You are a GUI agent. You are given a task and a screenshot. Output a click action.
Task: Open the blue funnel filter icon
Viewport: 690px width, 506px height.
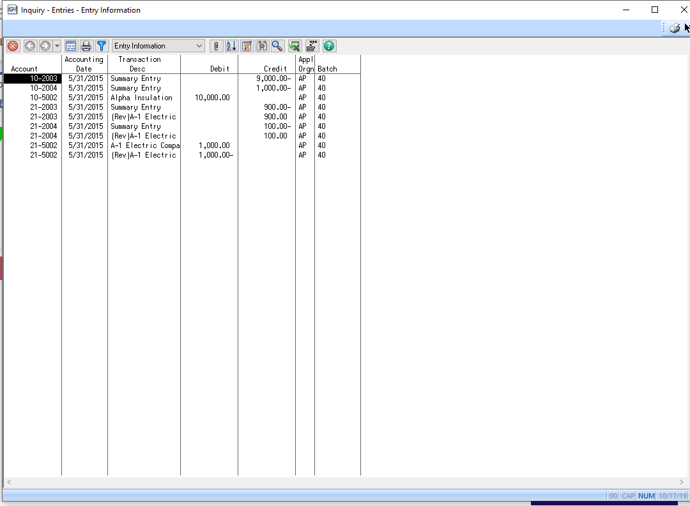coord(102,46)
